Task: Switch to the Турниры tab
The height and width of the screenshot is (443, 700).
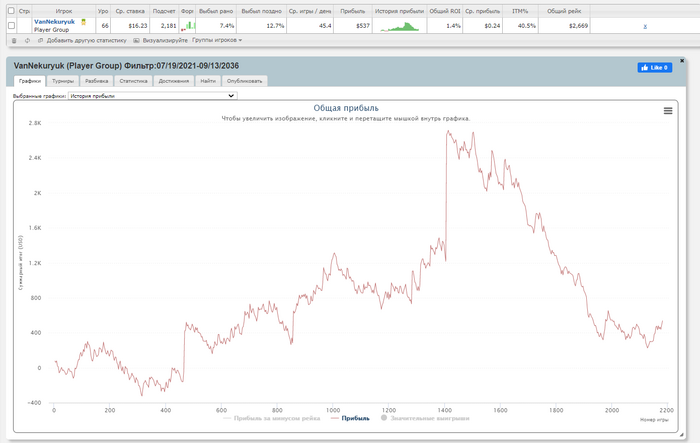Action: (x=63, y=81)
